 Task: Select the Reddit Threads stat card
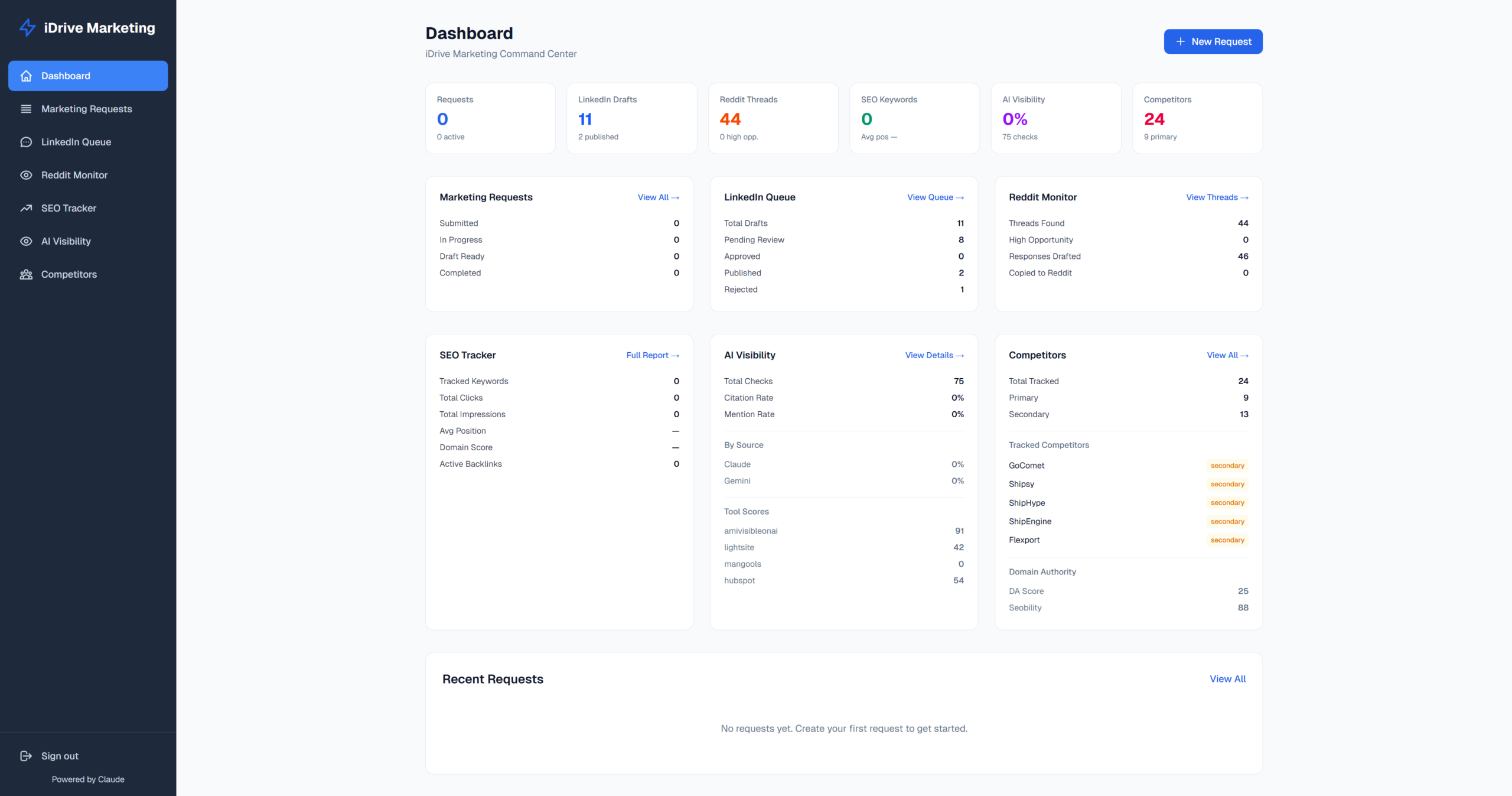point(773,118)
